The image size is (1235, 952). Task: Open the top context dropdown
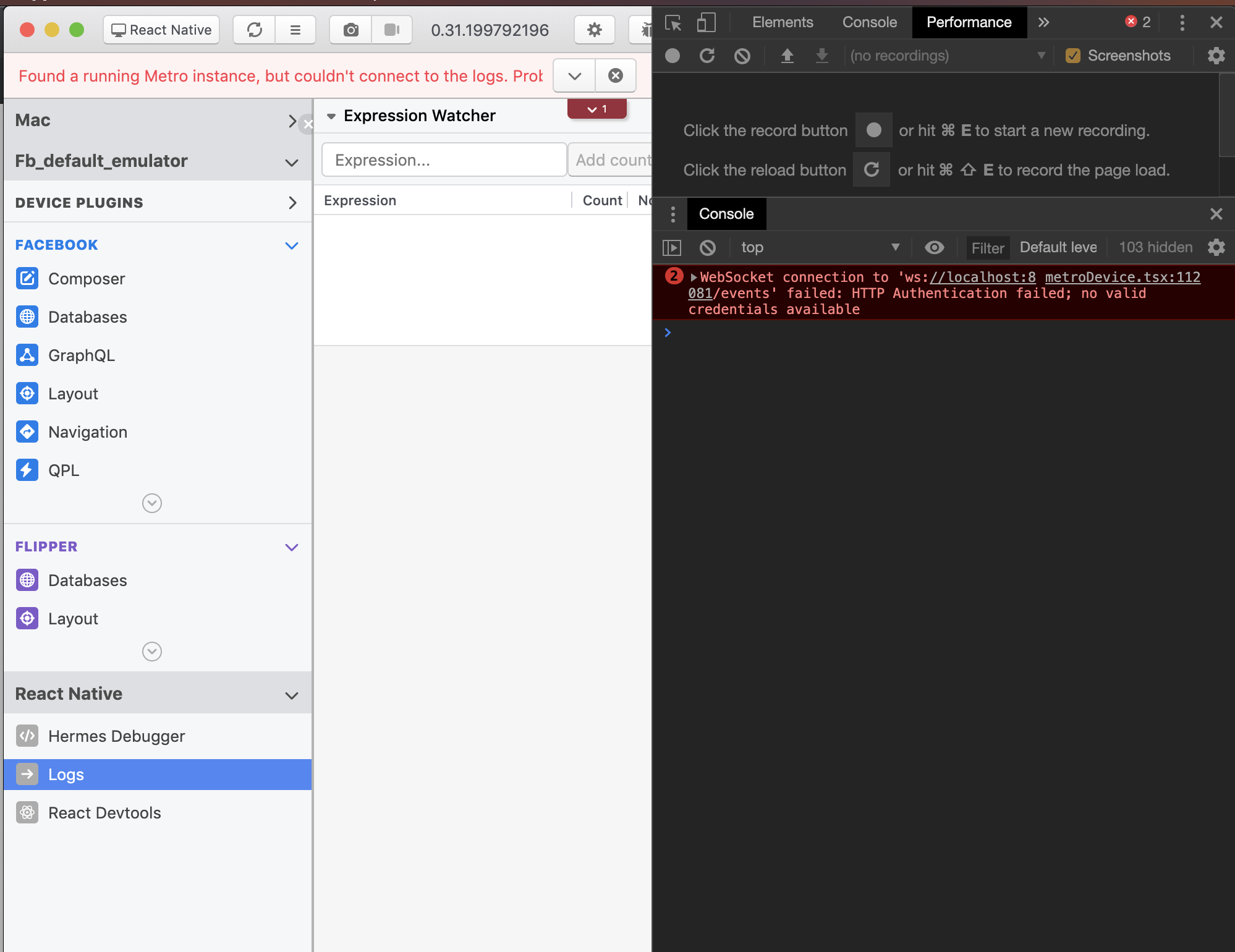coord(820,247)
